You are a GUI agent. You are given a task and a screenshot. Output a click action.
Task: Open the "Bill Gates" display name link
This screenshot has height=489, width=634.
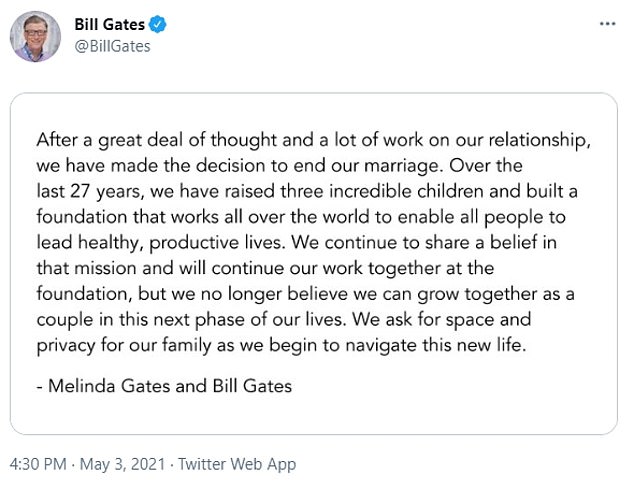(x=109, y=24)
